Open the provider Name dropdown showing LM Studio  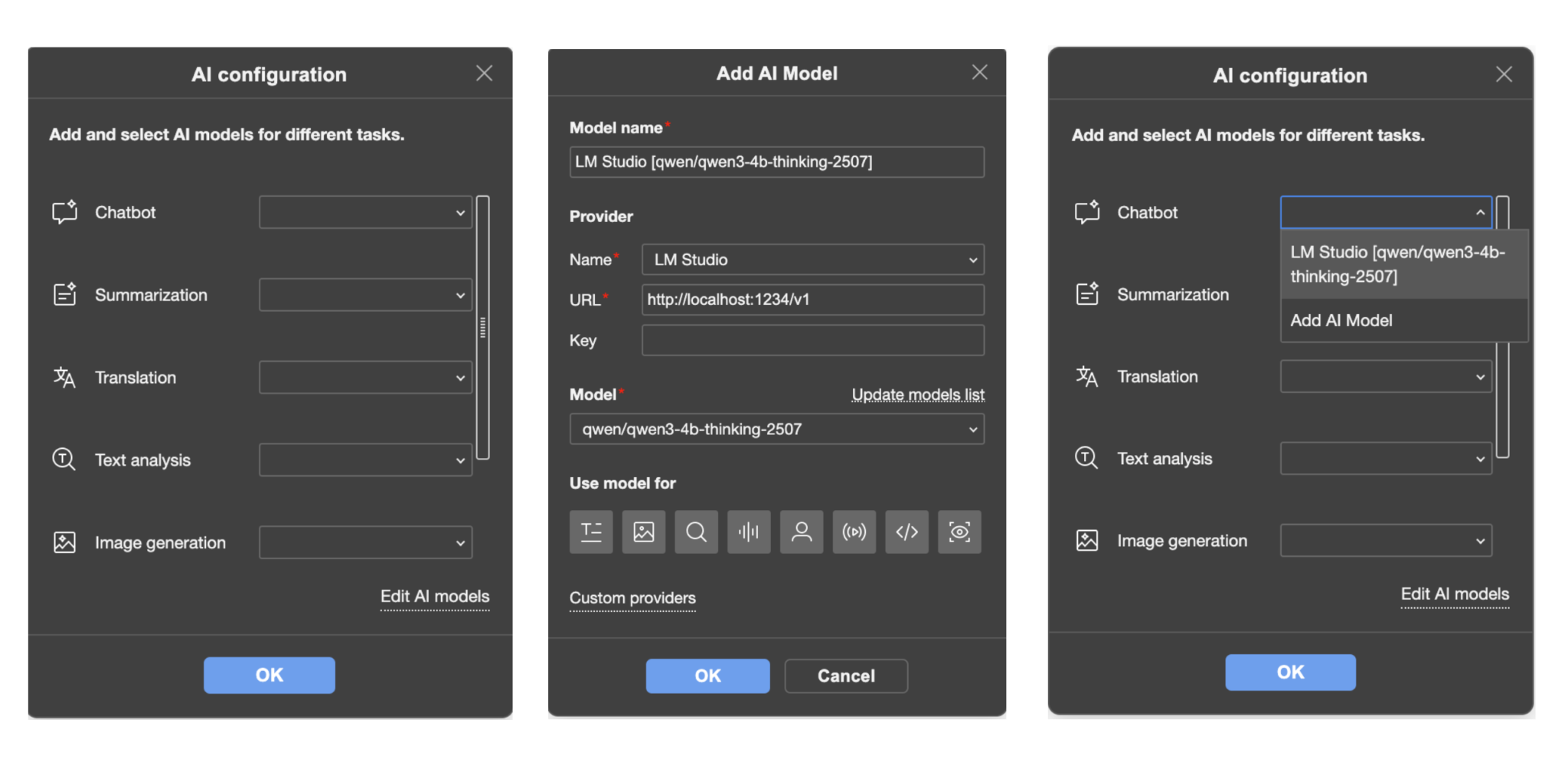coord(812,260)
